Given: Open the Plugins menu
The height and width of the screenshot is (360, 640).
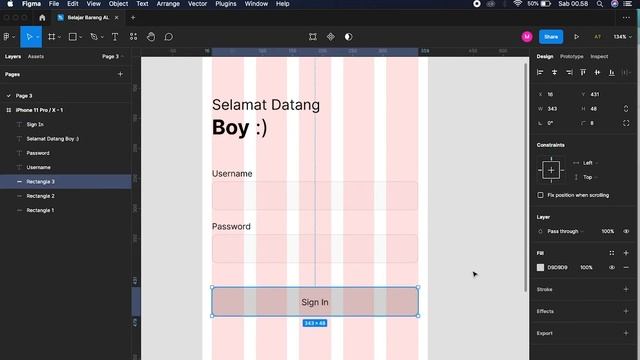Looking at the screenshot, I should coord(226,4).
